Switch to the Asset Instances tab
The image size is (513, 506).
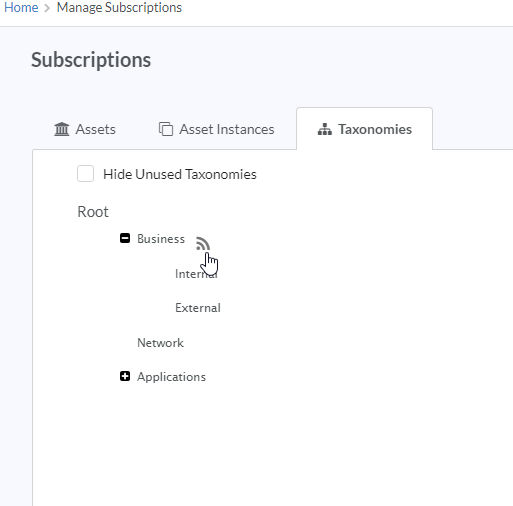click(217, 129)
